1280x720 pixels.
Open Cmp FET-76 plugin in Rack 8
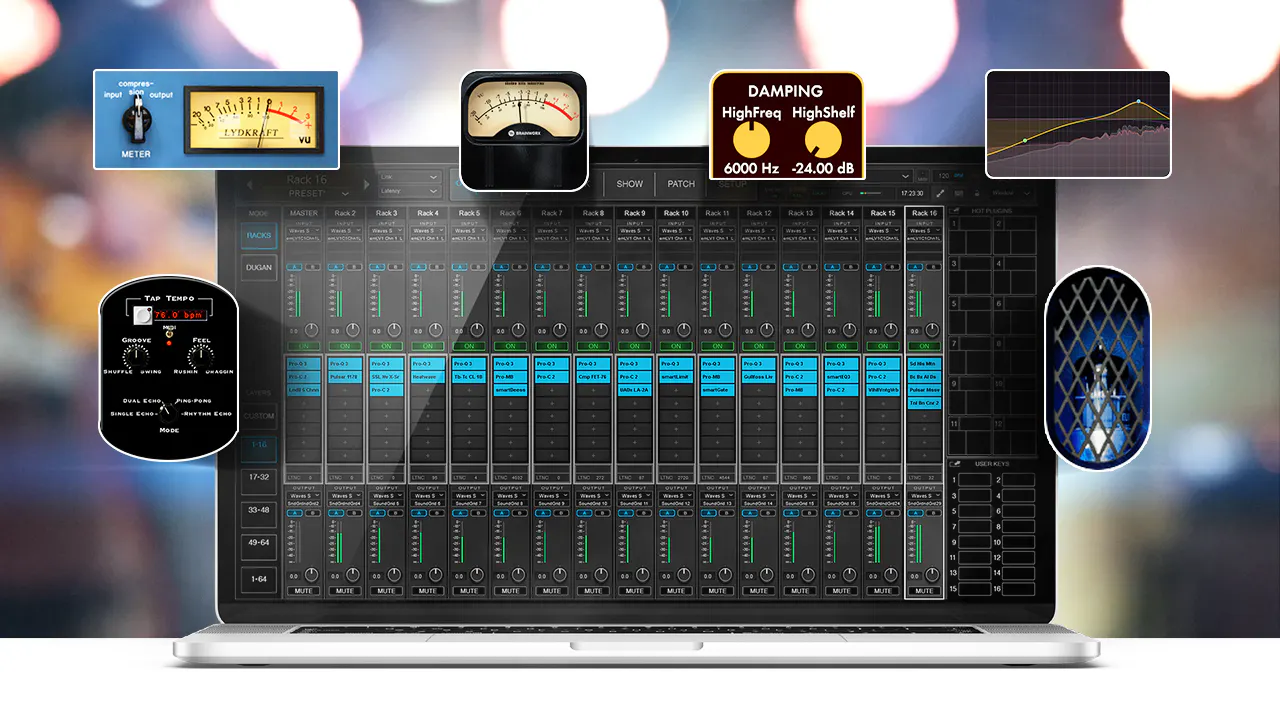tap(593, 376)
